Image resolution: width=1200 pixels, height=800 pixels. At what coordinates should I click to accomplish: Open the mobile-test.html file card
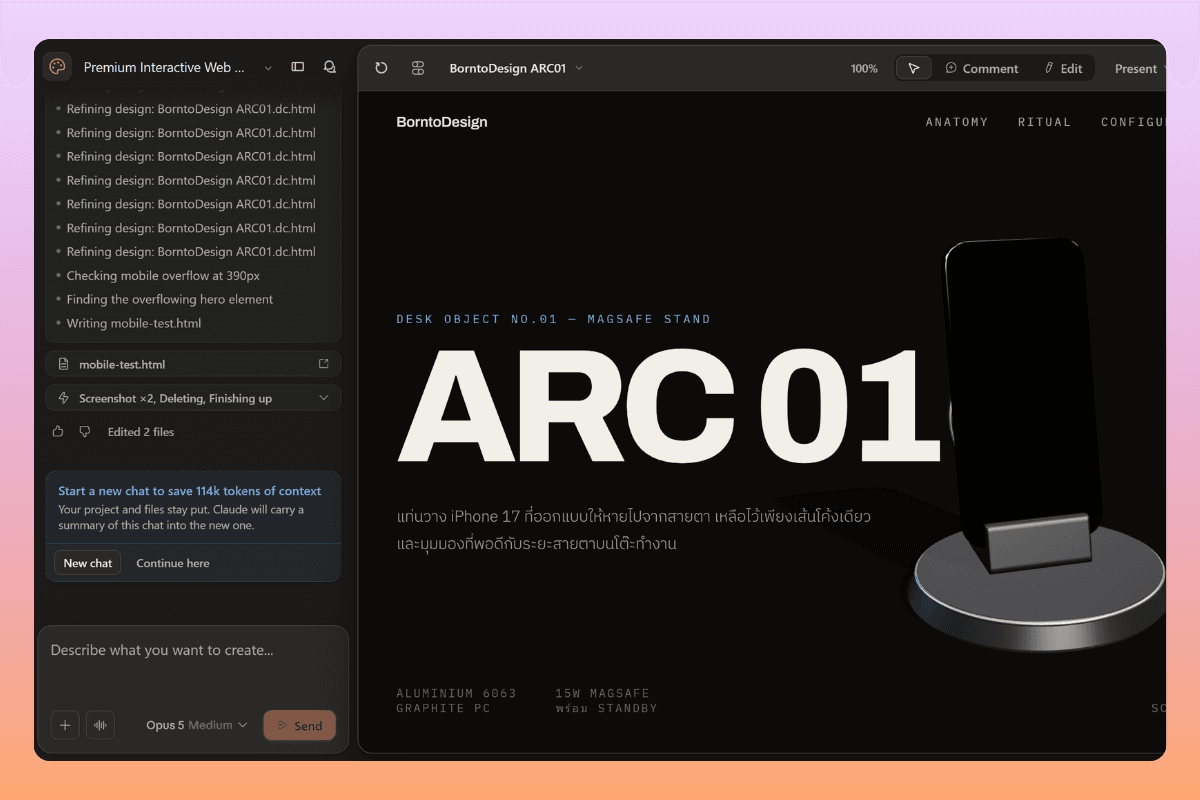193,364
